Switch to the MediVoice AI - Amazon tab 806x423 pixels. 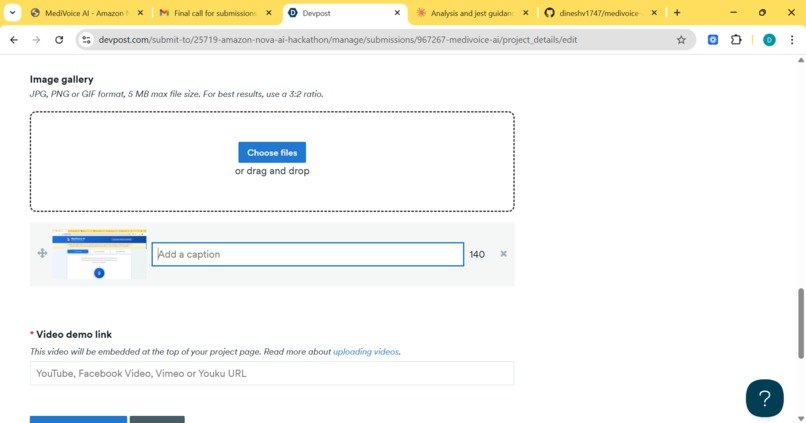tap(85, 13)
